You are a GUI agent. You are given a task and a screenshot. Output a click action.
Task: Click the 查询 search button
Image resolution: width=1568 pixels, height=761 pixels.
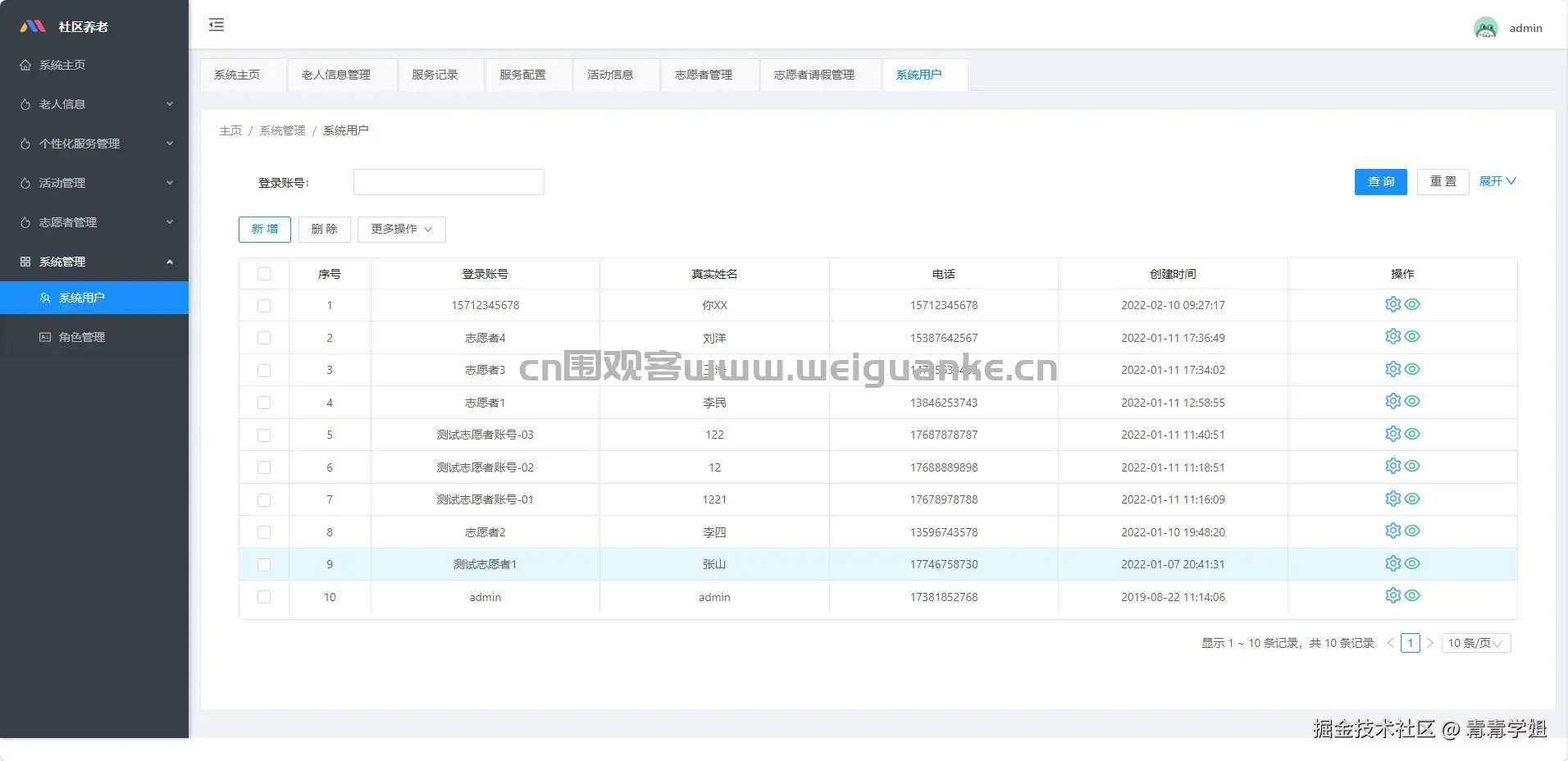1381,181
